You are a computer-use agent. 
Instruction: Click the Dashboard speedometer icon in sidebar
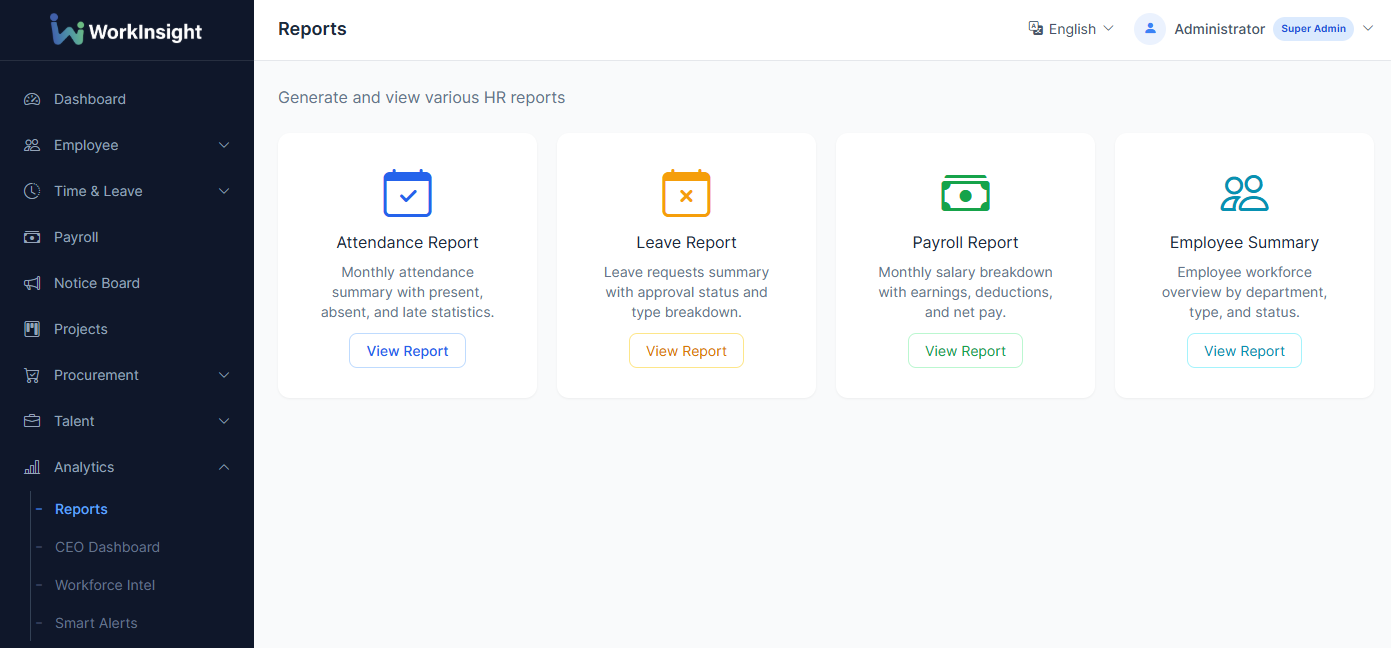[32, 99]
